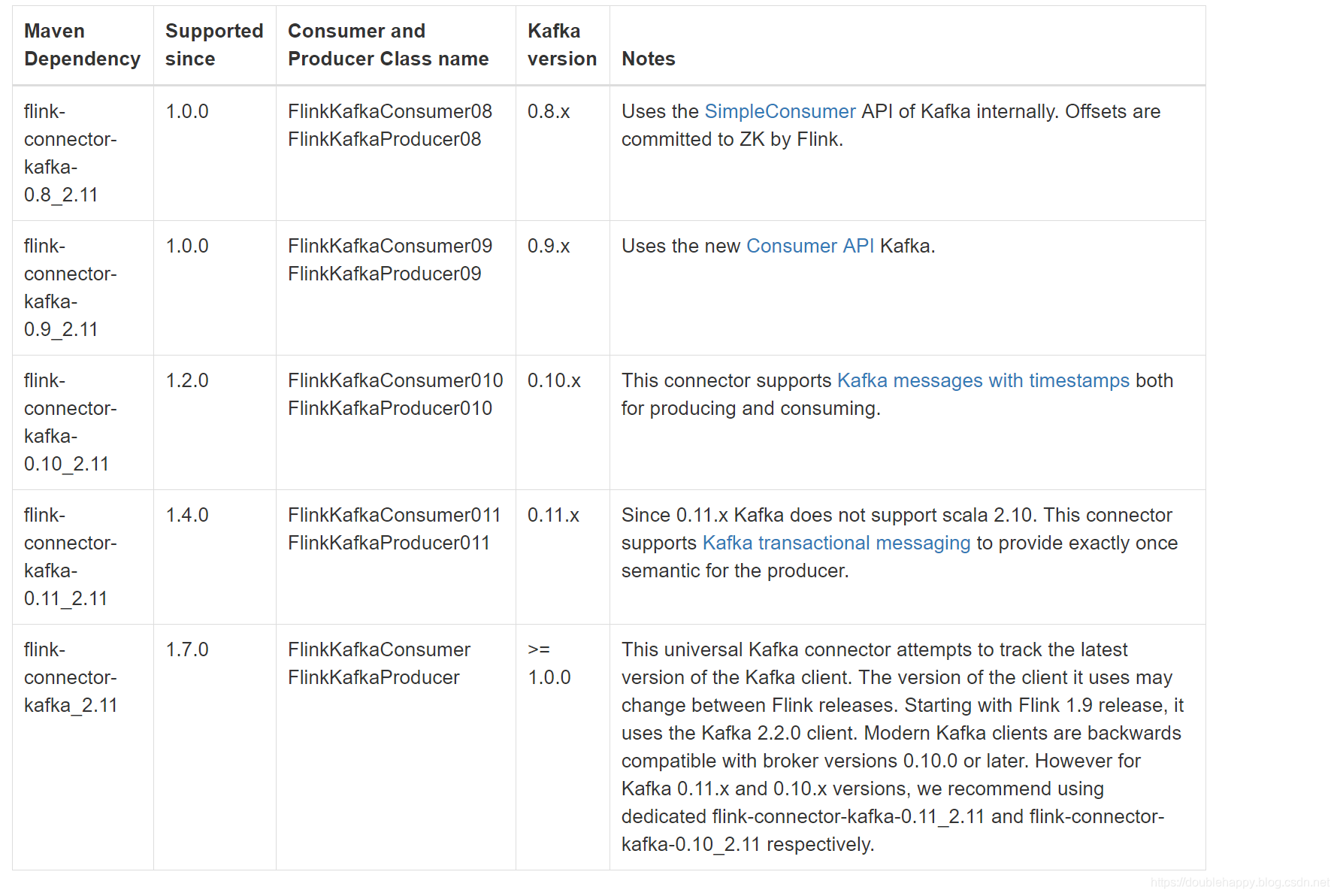Click Kafka messages with timestamps link
This screenshot has height=896, width=1337.
click(x=982, y=380)
